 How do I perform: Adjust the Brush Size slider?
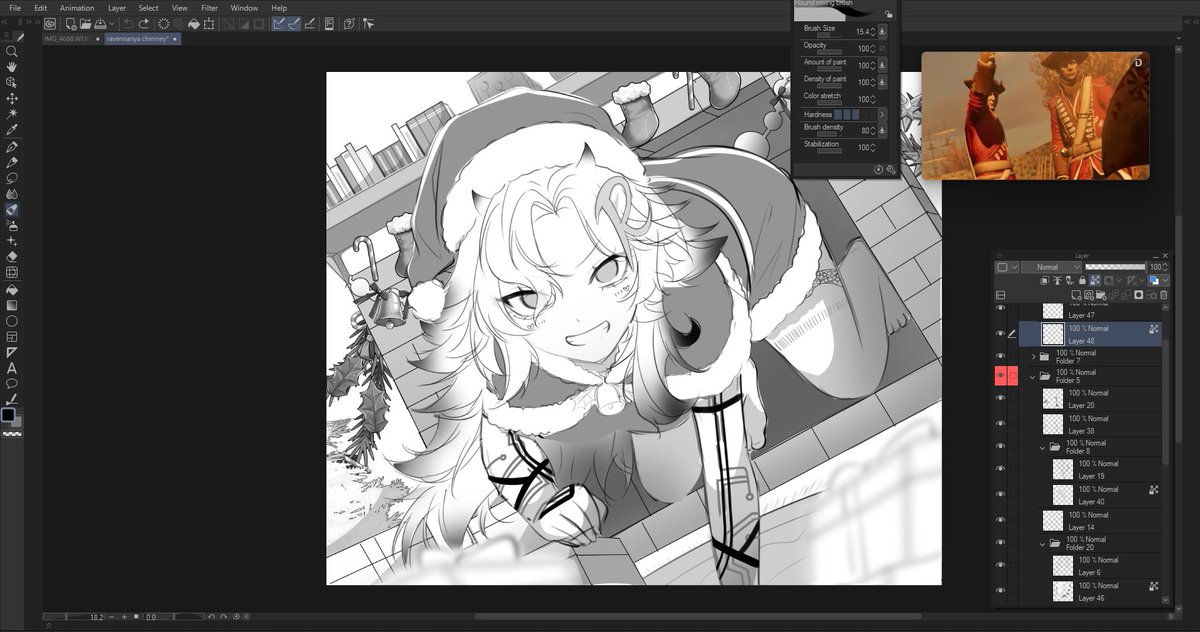830,35
